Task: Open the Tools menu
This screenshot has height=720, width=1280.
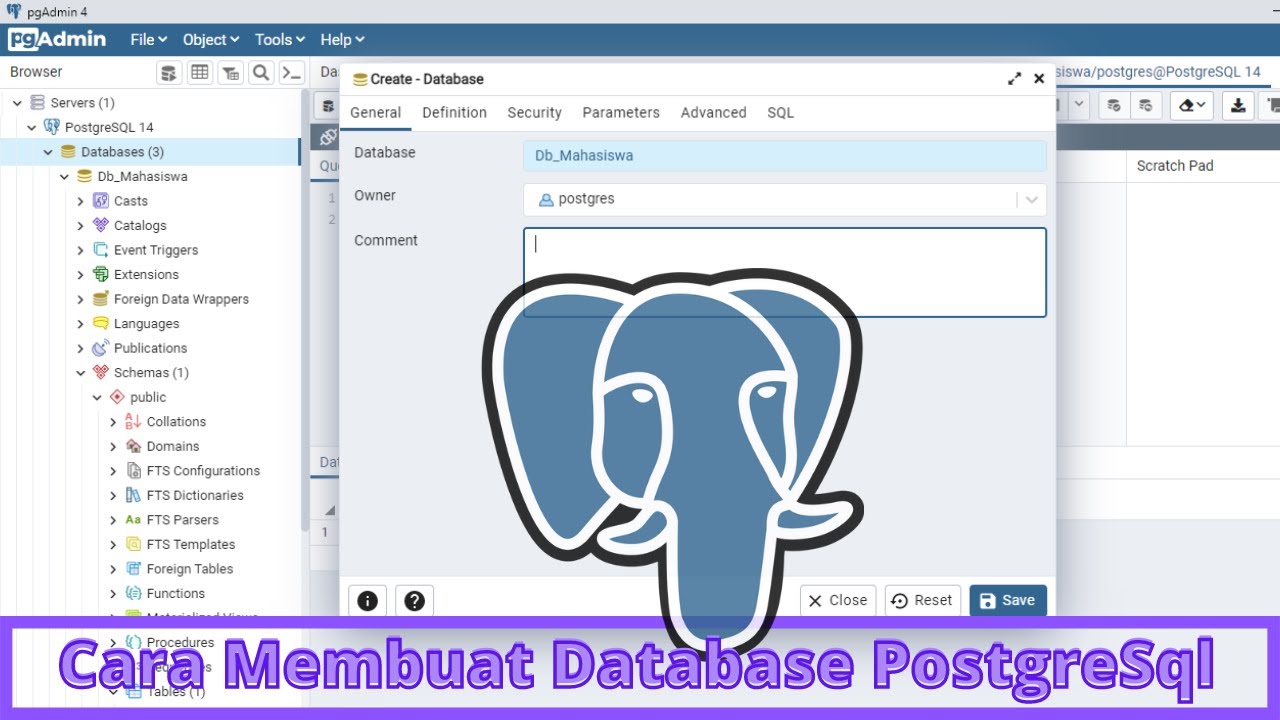Action: click(x=280, y=39)
